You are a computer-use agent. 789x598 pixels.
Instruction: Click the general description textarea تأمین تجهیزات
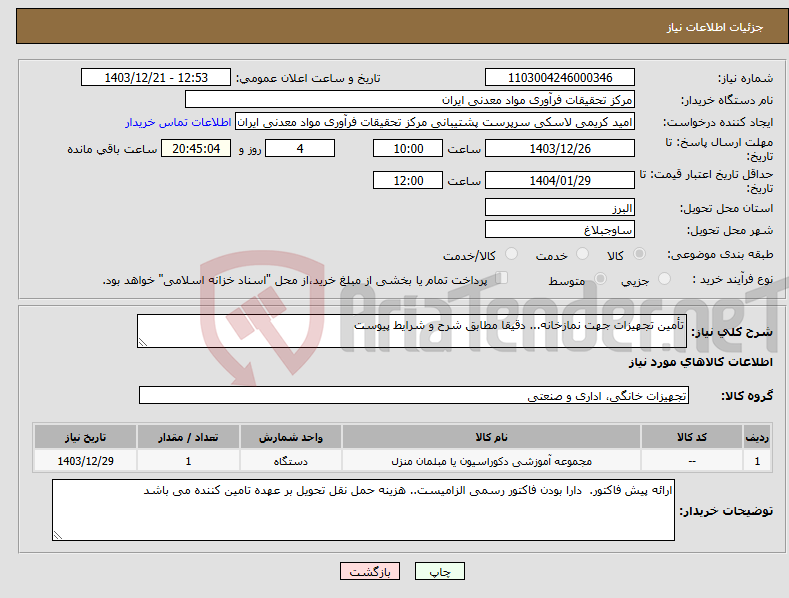pos(412,331)
